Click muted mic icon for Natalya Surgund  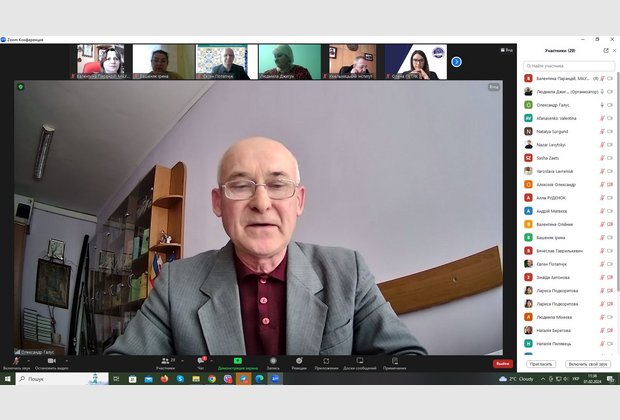point(602,131)
